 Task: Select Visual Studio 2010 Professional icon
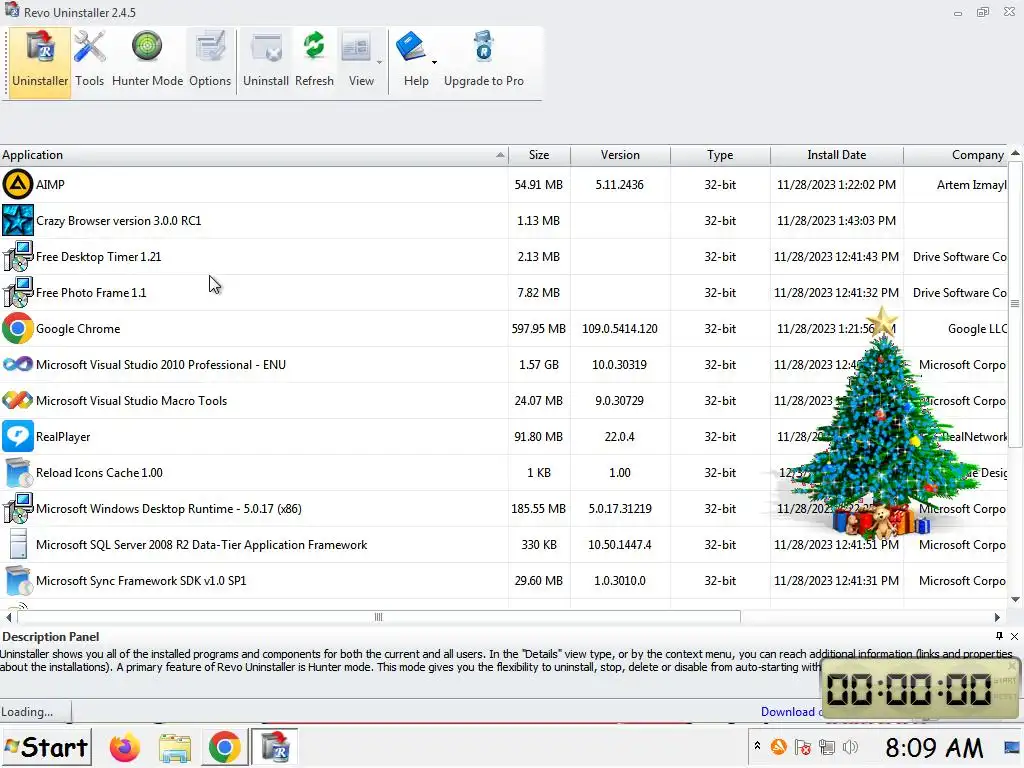click(x=18, y=364)
